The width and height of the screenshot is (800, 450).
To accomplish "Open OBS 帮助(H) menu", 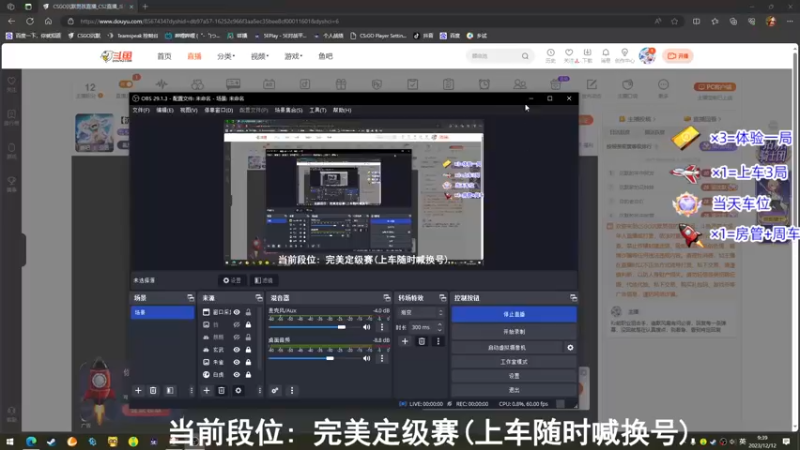I will pos(342,110).
